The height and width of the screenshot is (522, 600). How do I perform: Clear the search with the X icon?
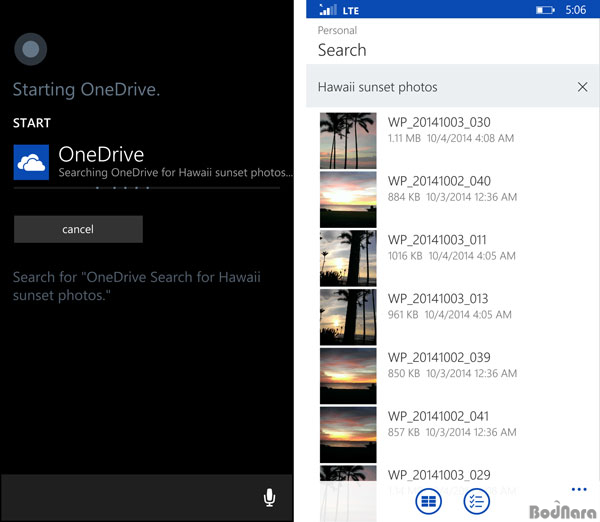[582, 87]
